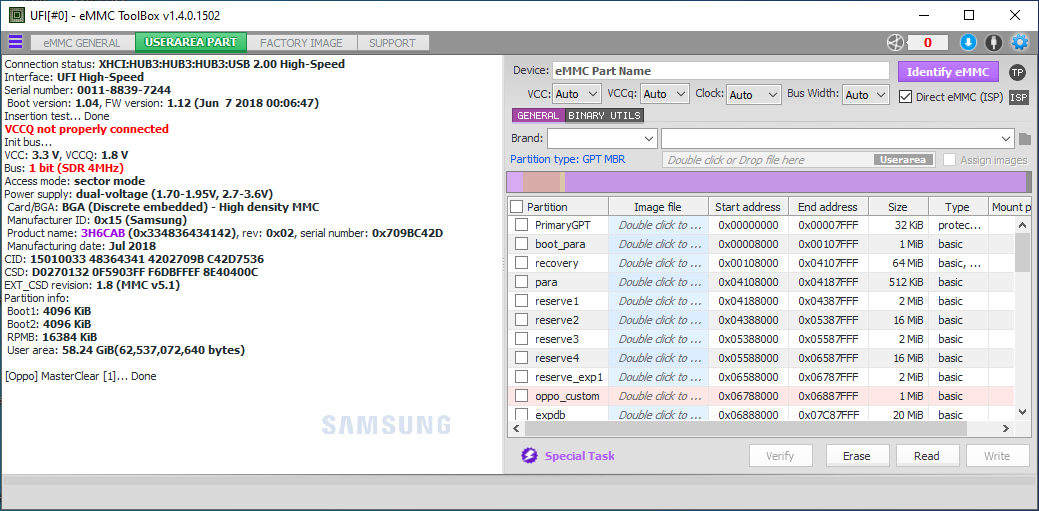The height and width of the screenshot is (511, 1039).
Task: Click the blue download arrow icon
Action: [968, 42]
